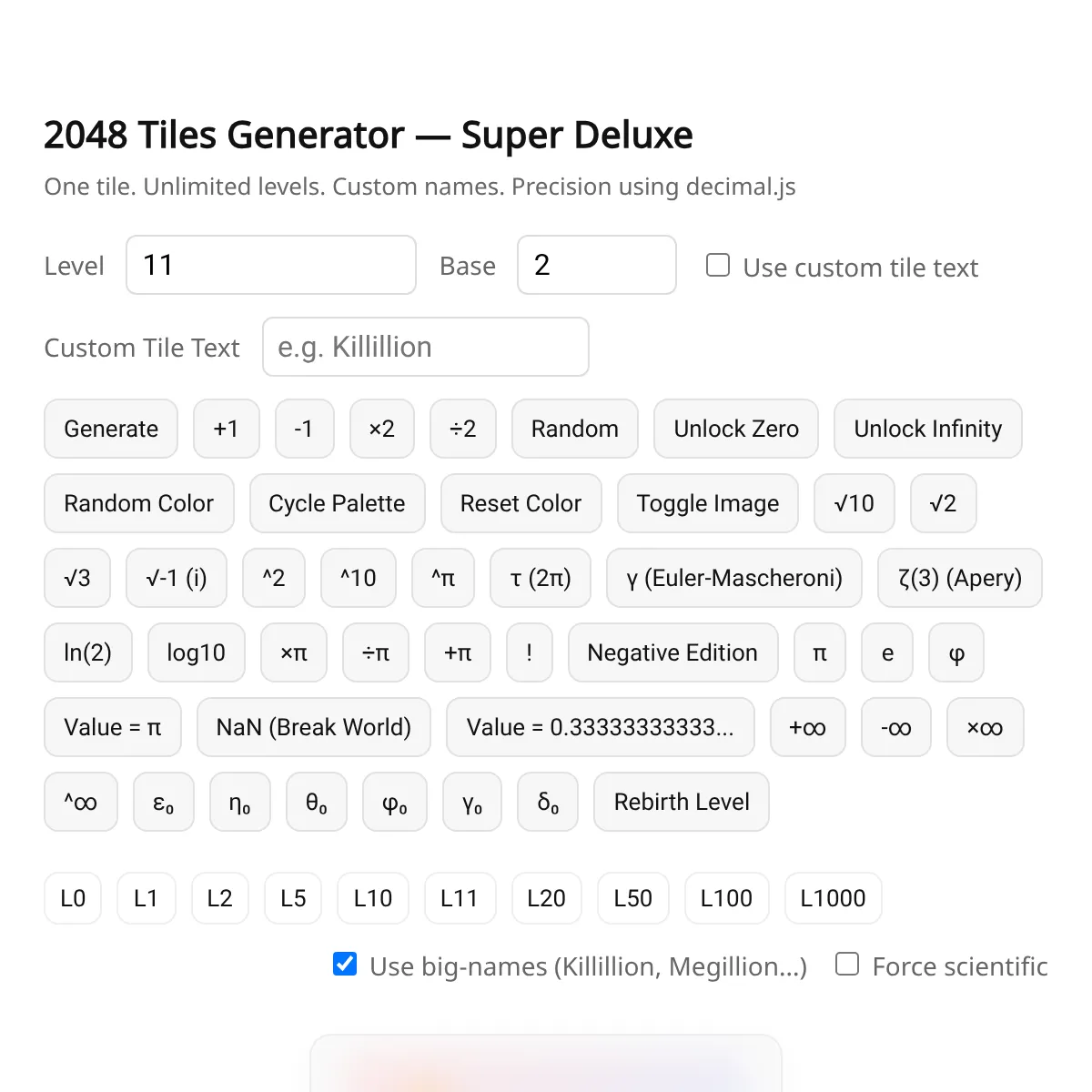Disable the Use big-names checkbox

coord(344,965)
